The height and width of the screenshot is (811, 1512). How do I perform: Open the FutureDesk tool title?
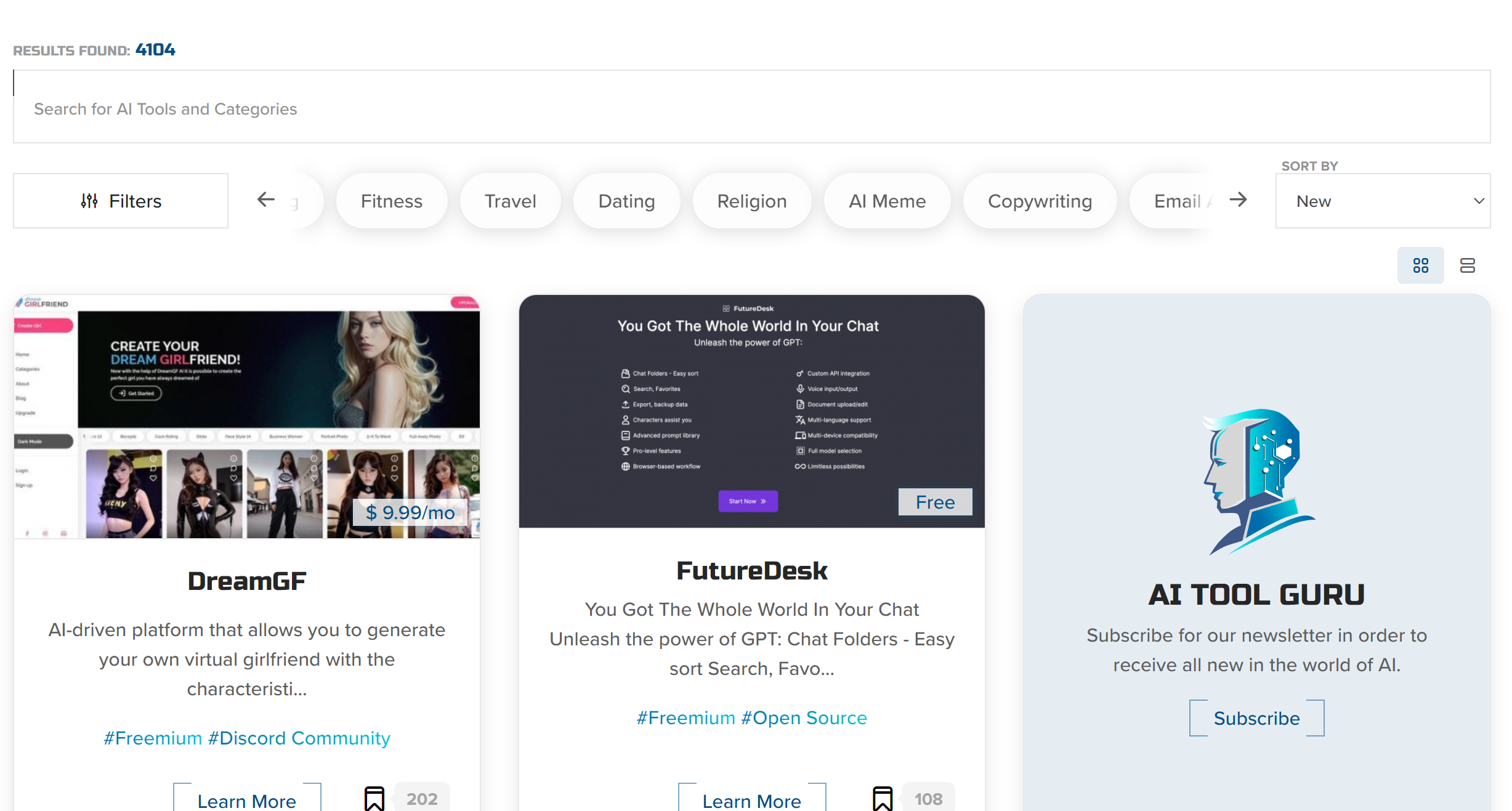pos(752,571)
